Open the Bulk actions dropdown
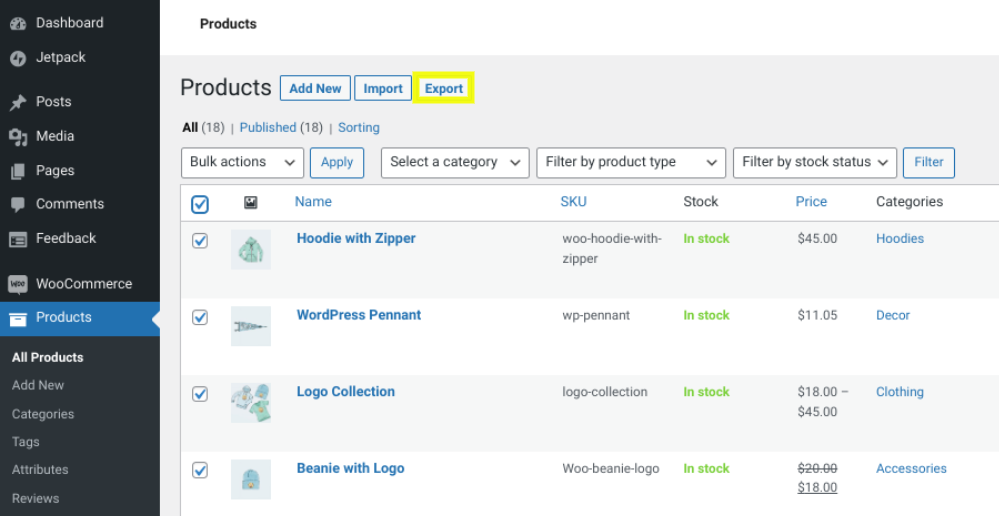Viewport: 999px width, 516px height. pyautogui.click(x=243, y=162)
